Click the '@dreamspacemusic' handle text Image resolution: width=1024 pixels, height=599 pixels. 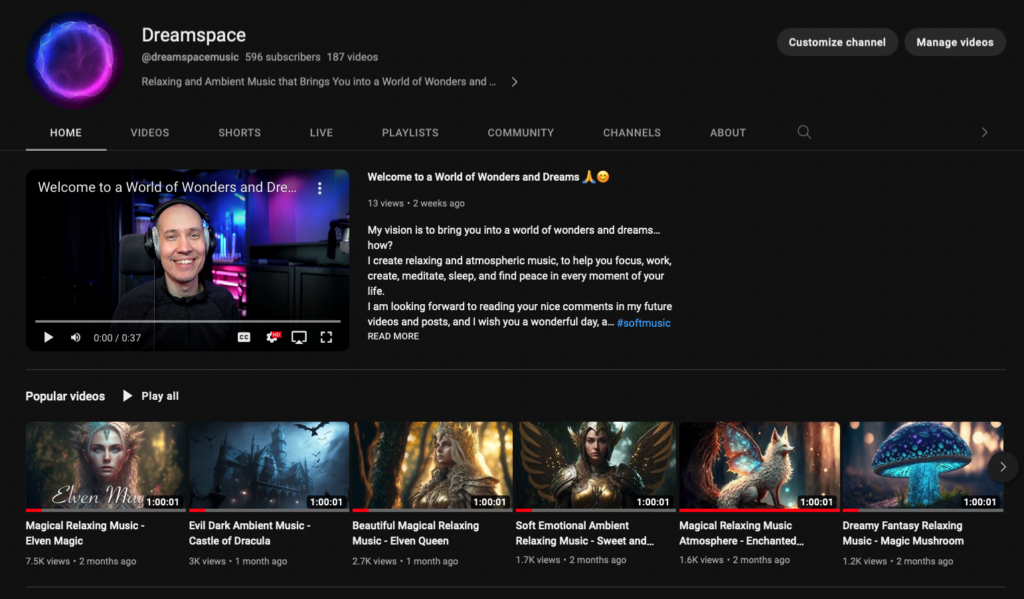pos(190,57)
